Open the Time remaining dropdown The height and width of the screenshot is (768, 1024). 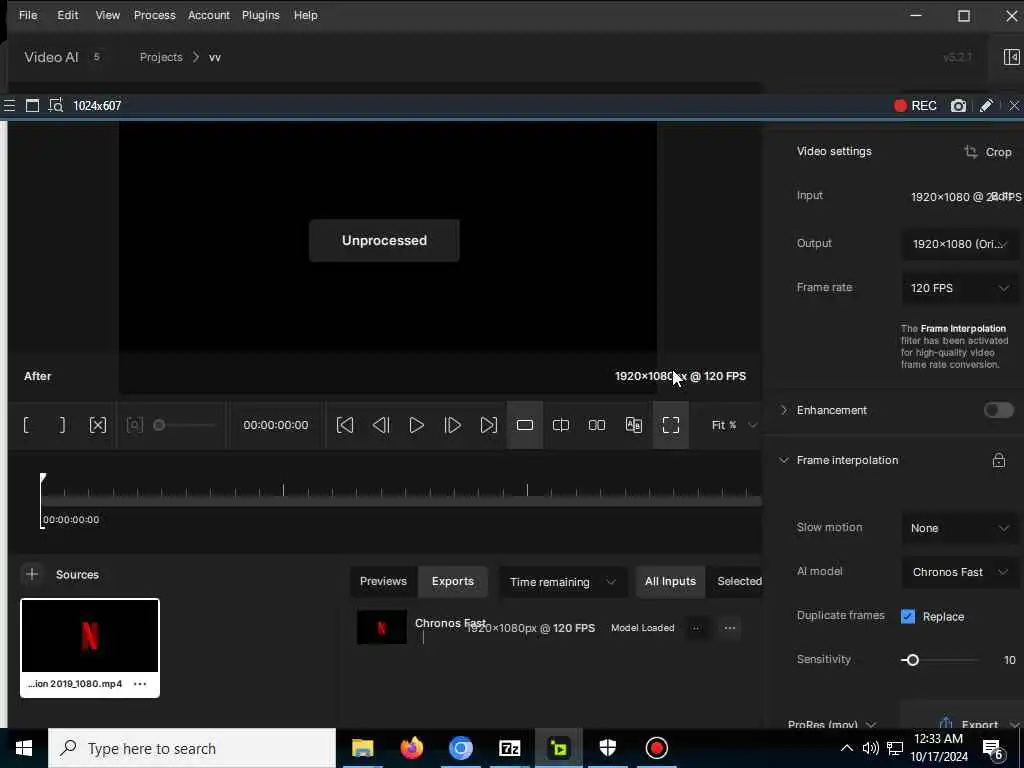[x=562, y=583]
